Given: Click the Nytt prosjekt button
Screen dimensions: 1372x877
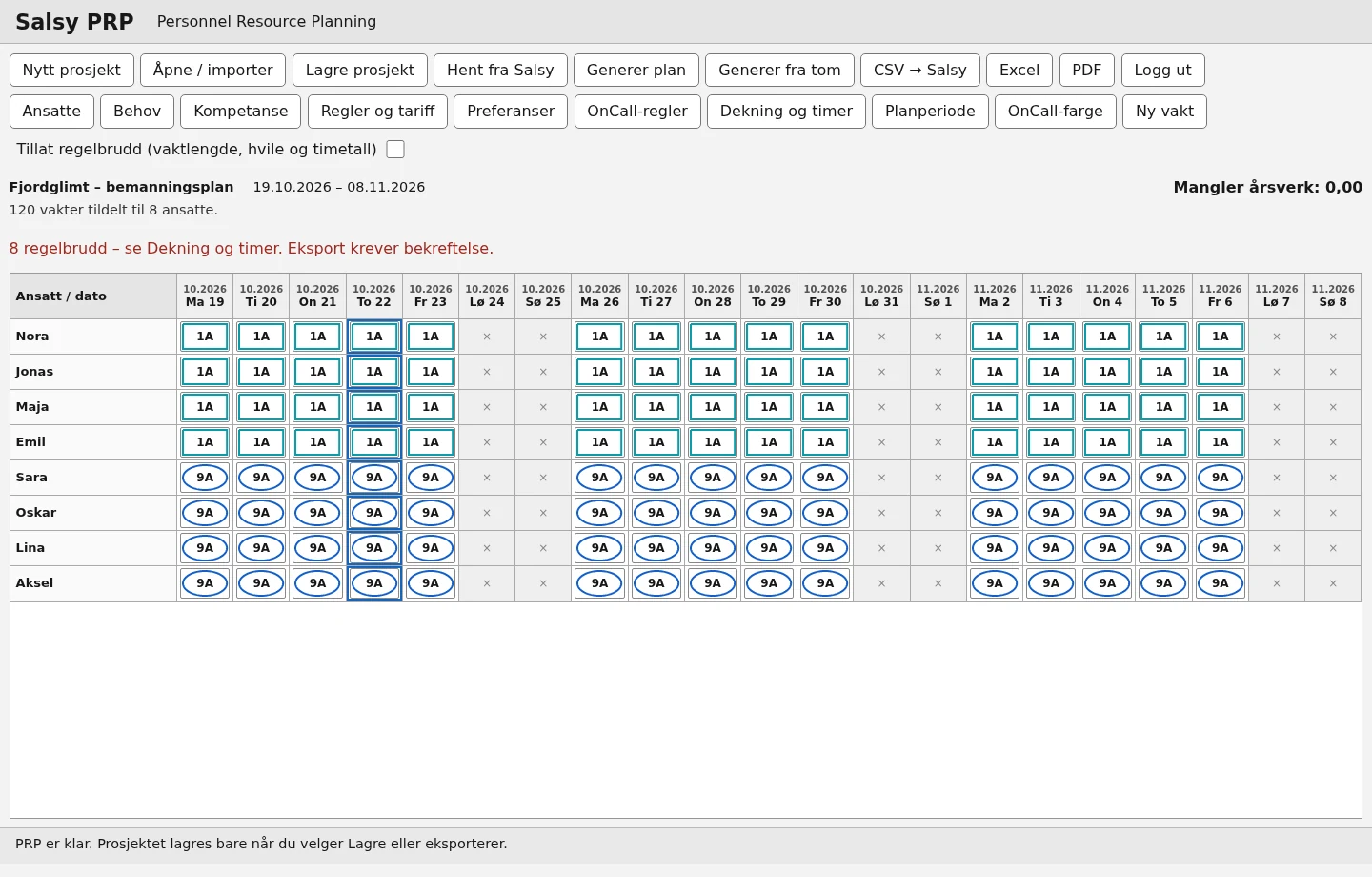Looking at the screenshot, I should point(71,71).
